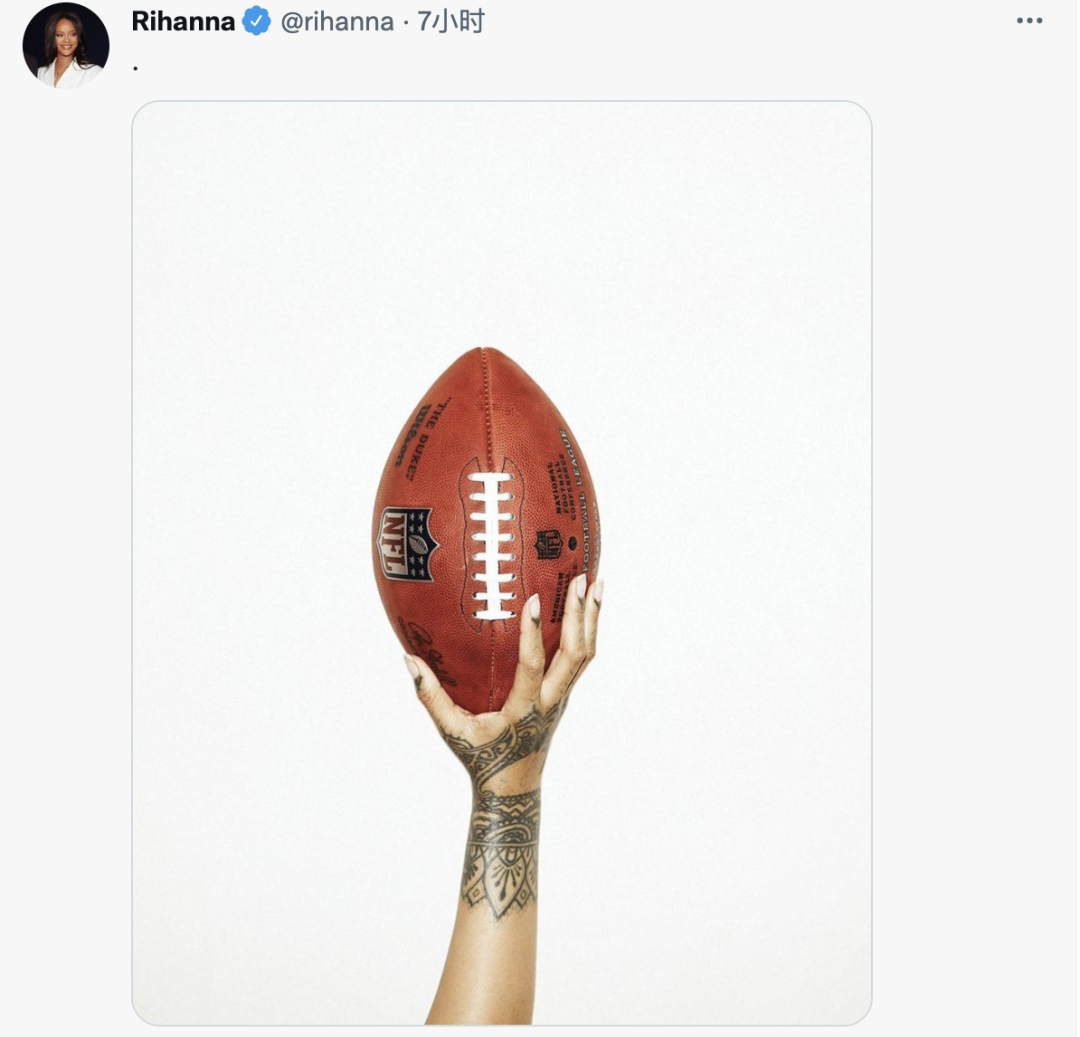Open Rihanna's round profile avatar
This screenshot has width=1080, height=1037.
66,45
